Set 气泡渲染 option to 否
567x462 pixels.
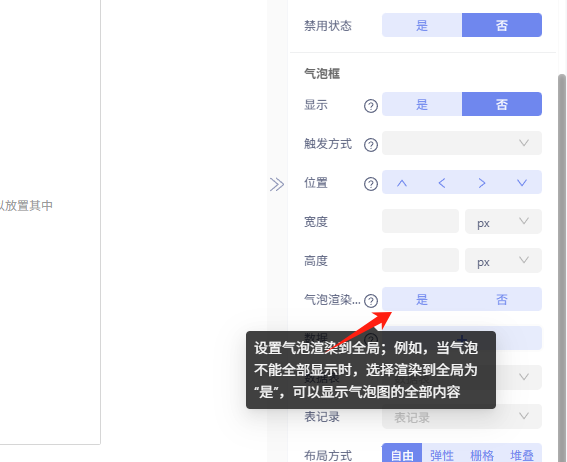(x=502, y=299)
